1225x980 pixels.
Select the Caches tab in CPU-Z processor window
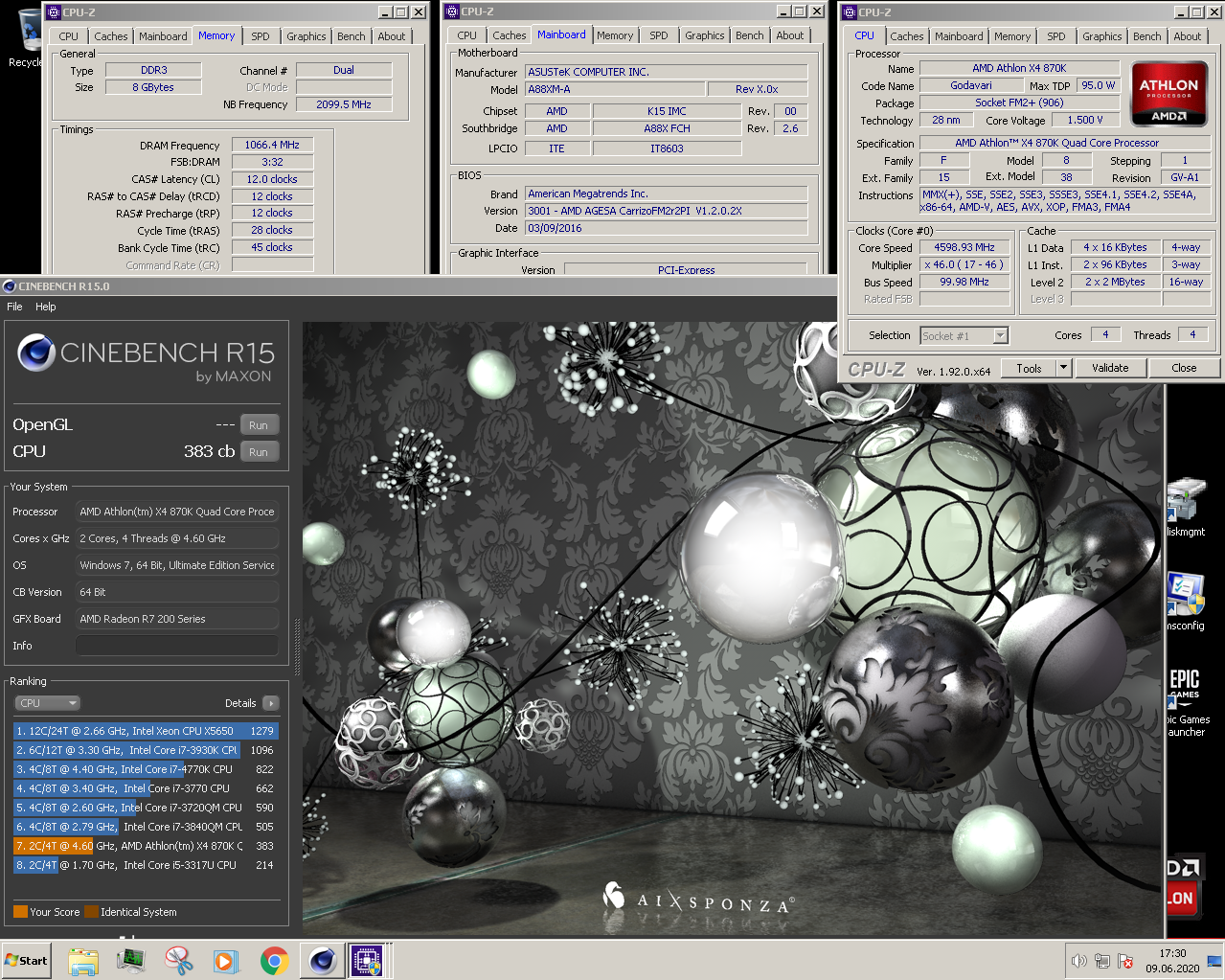click(x=906, y=36)
